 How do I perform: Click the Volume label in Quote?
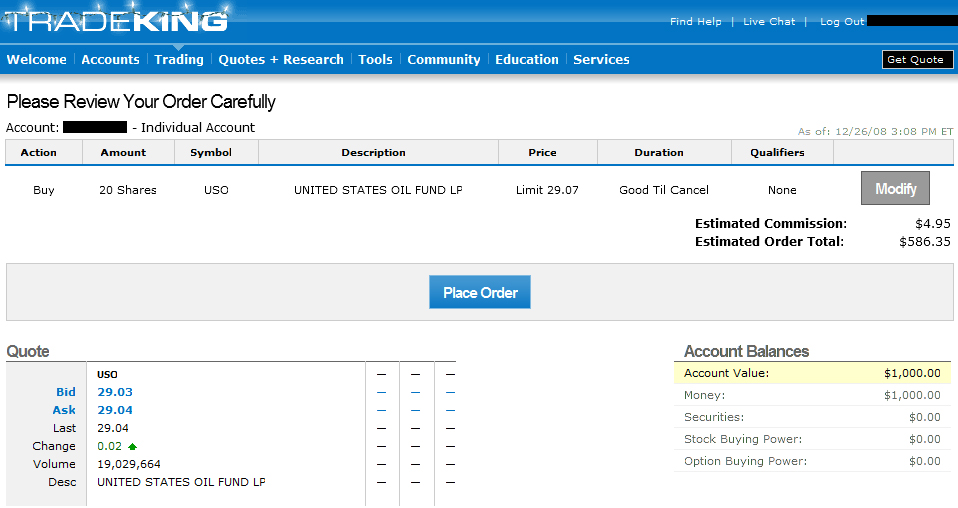click(54, 464)
